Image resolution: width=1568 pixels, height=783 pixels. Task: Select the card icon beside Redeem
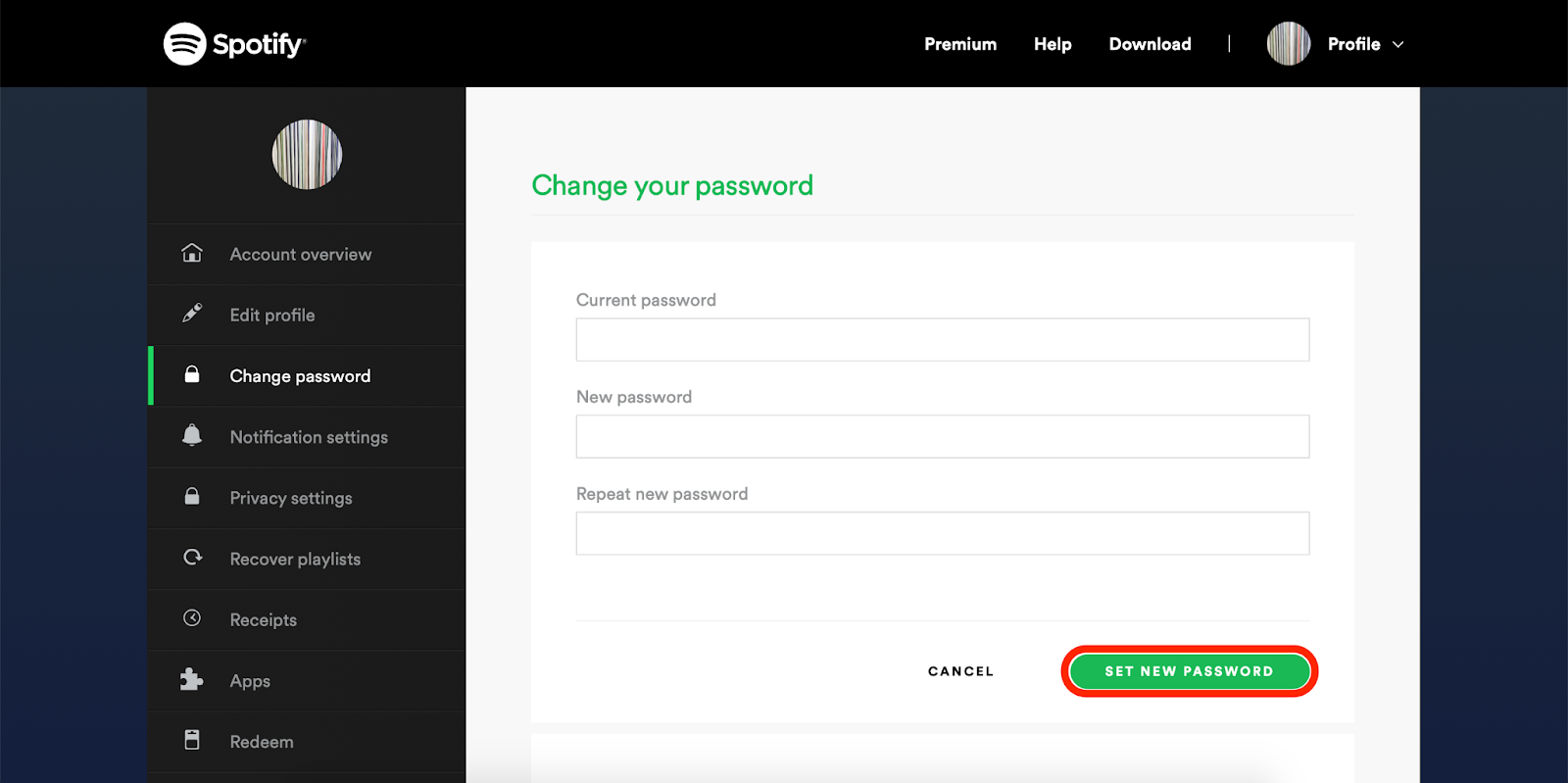pos(192,741)
